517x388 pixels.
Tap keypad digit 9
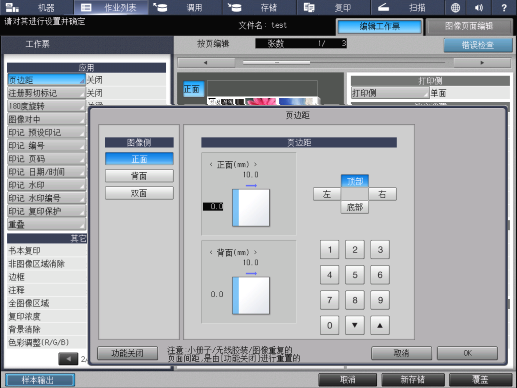[x=380, y=300]
